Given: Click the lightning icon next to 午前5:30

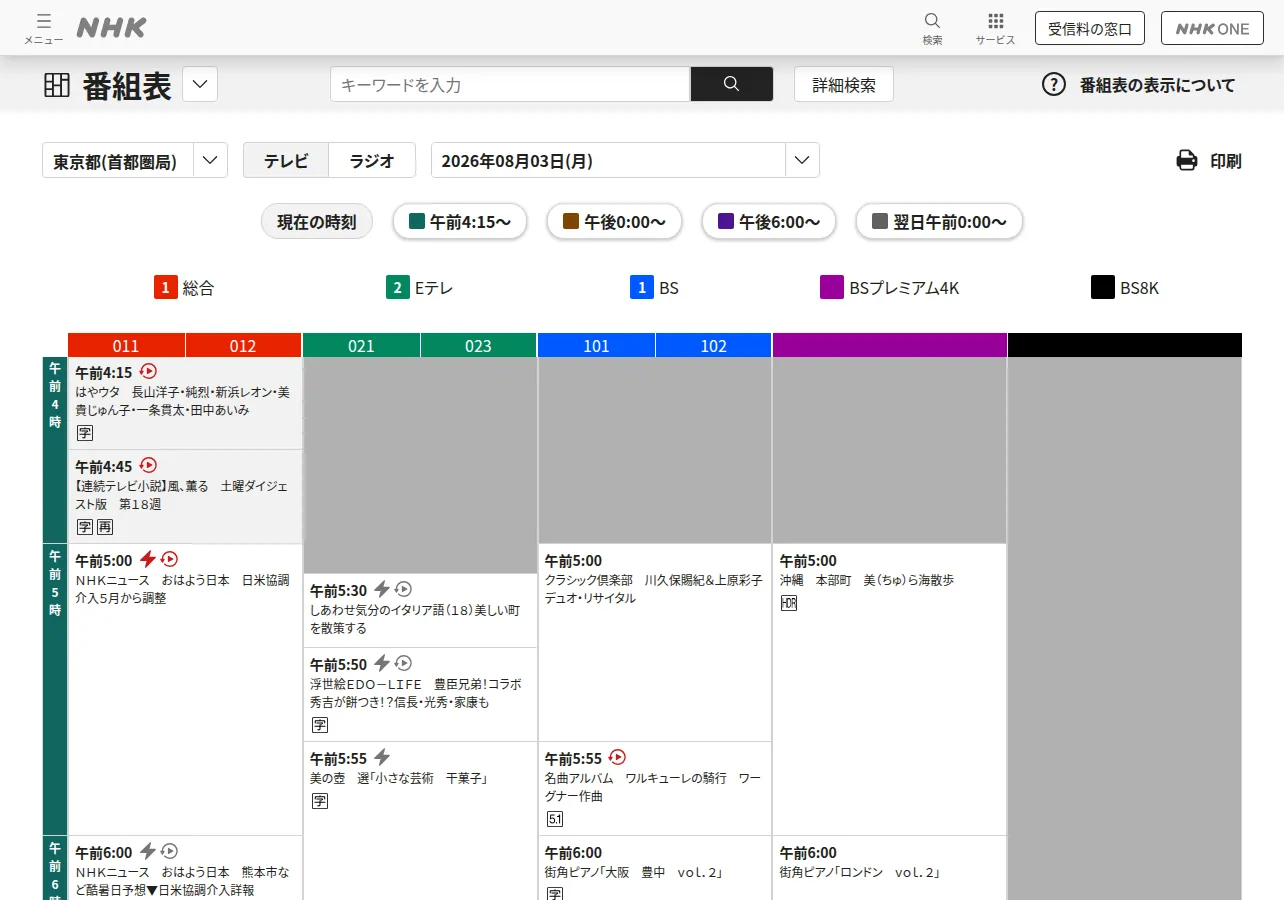Looking at the screenshot, I should 382,589.
